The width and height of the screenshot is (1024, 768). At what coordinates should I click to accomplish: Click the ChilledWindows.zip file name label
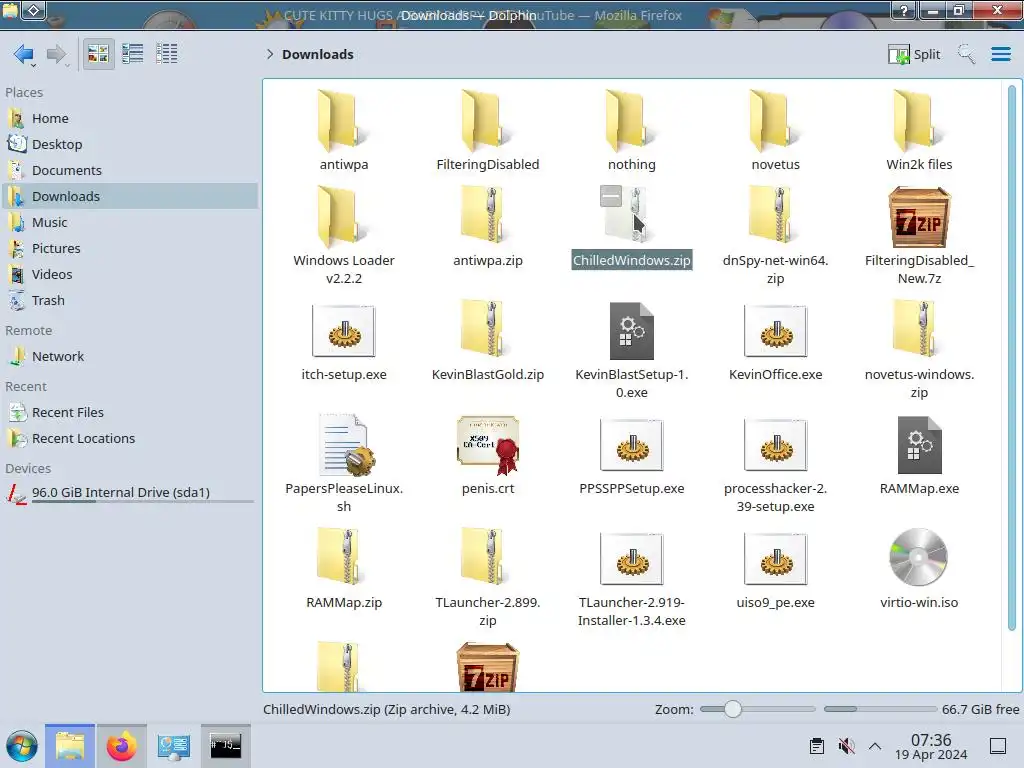tap(632, 260)
